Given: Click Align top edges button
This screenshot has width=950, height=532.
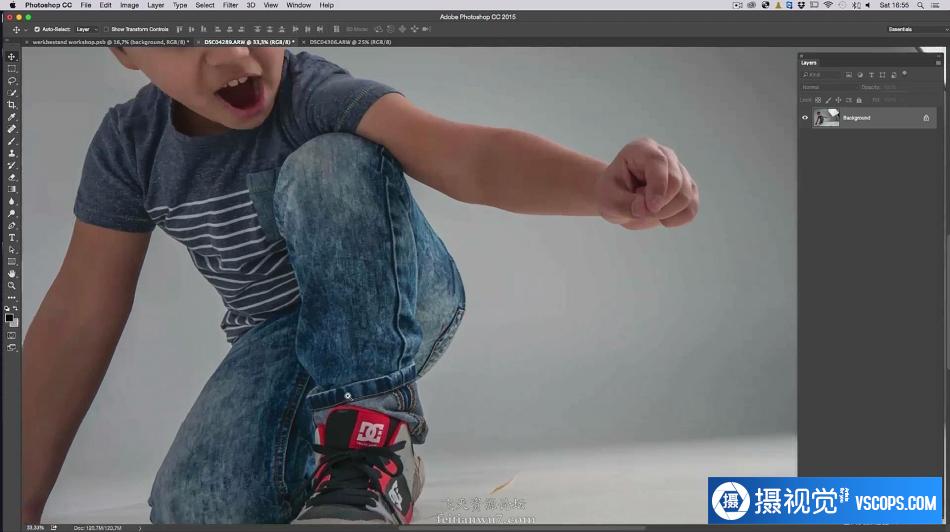Looking at the screenshot, I should [x=179, y=29].
